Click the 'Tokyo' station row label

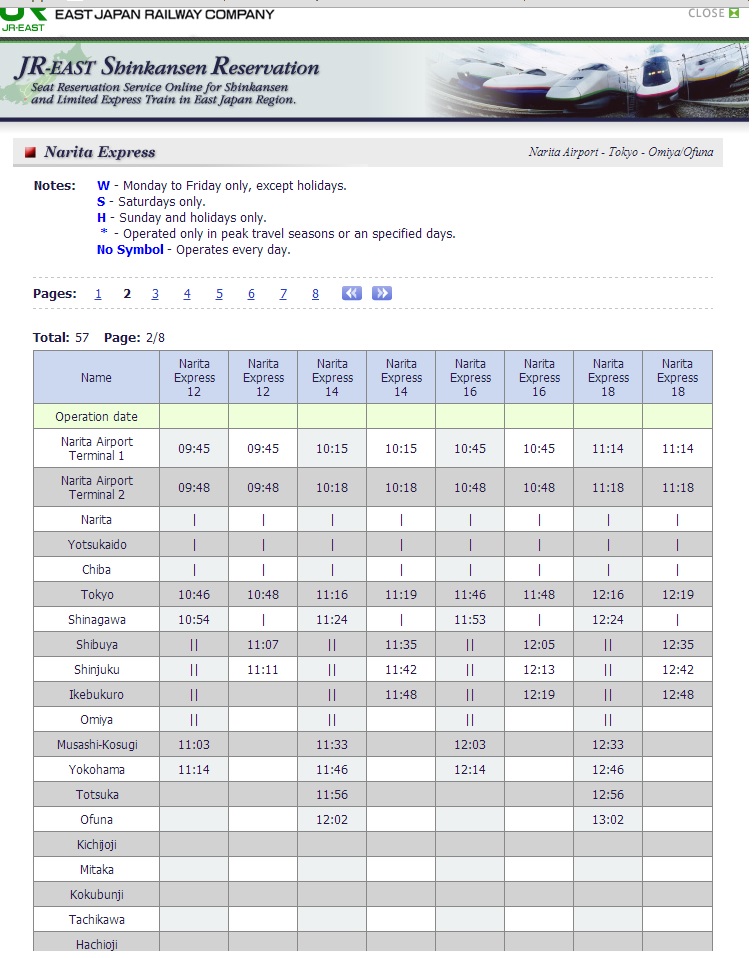click(97, 594)
